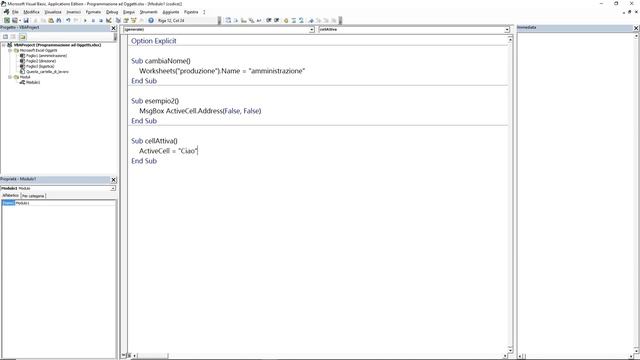Screen dimensions: 640x360
Task: Click the Undo toolbar icon
Action: [x=68, y=20]
